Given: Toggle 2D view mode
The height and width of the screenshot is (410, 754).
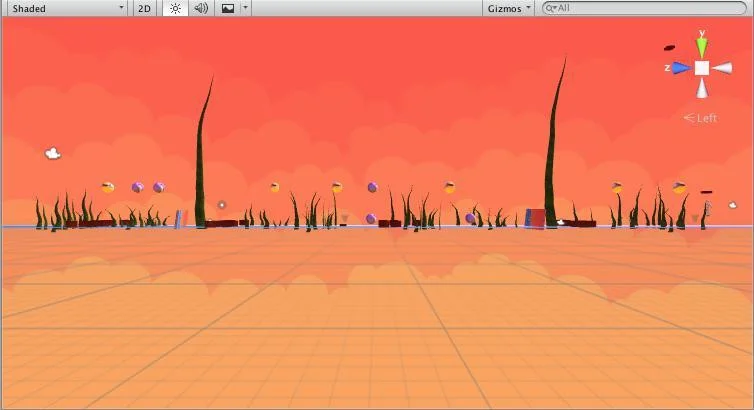Looking at the screenshot, I should (144, 8).
